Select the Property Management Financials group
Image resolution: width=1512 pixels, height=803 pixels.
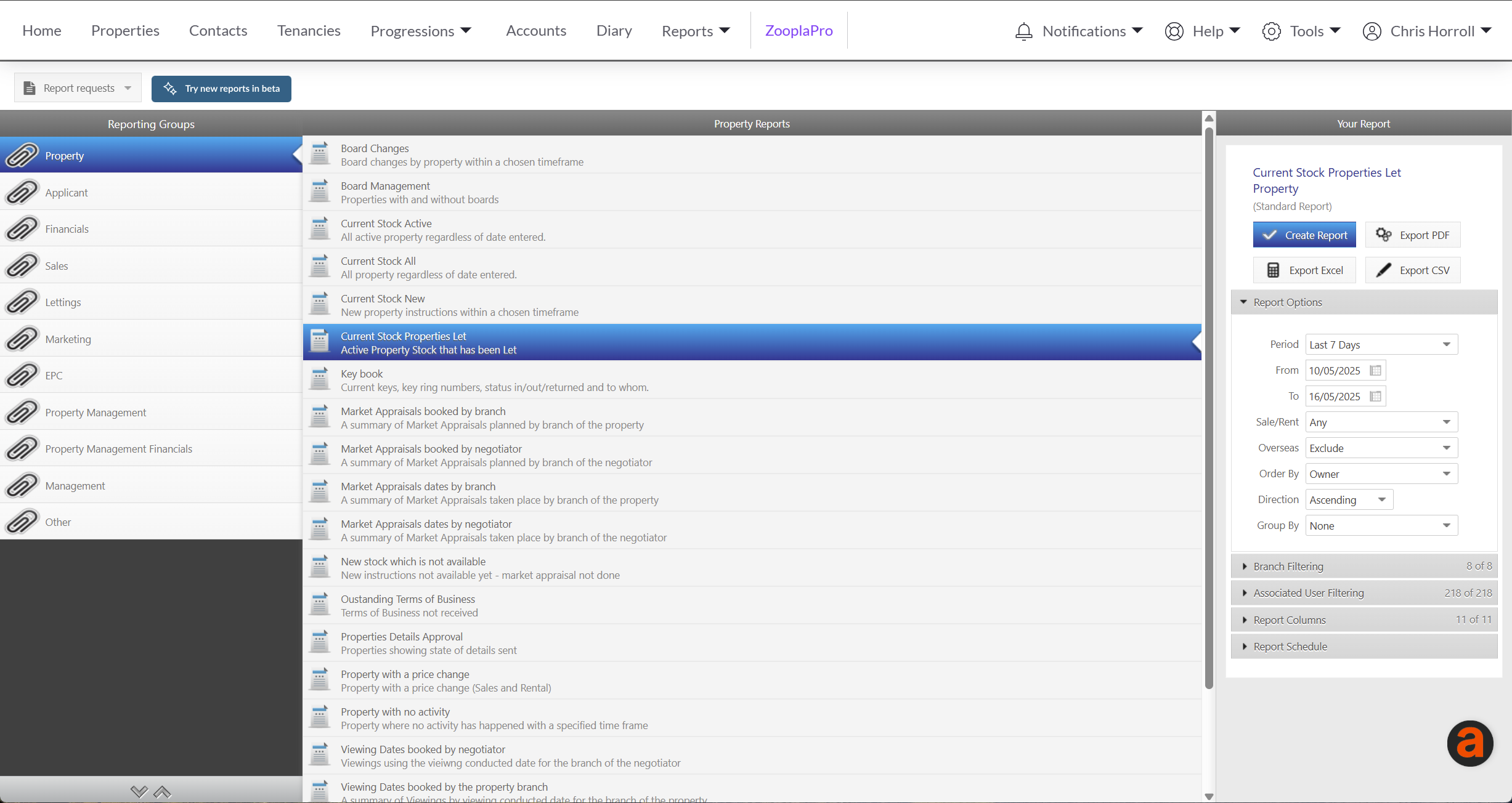(x=151, y=448)
